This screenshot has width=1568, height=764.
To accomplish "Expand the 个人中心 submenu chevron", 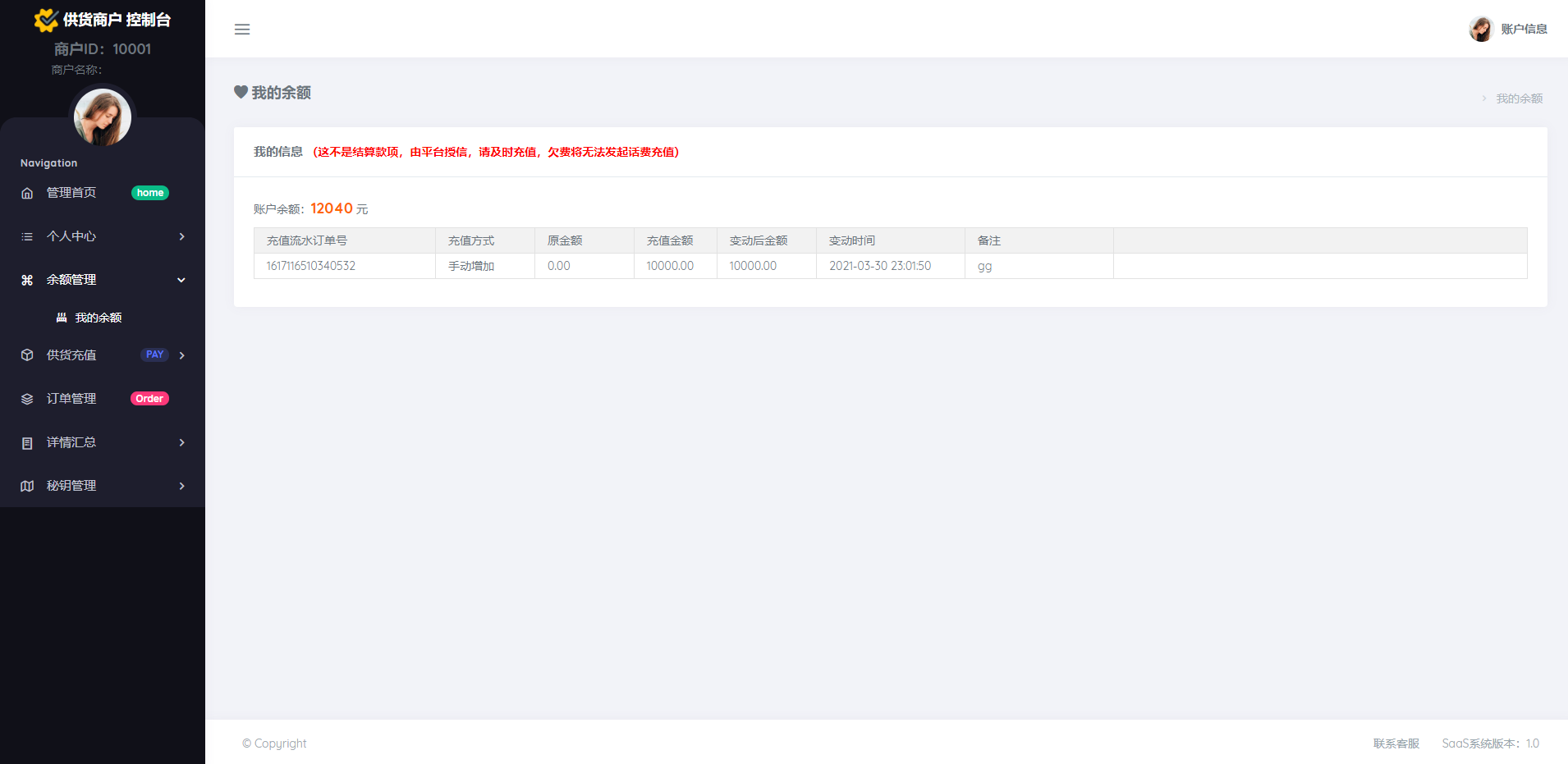I will [x=181, y=236].
